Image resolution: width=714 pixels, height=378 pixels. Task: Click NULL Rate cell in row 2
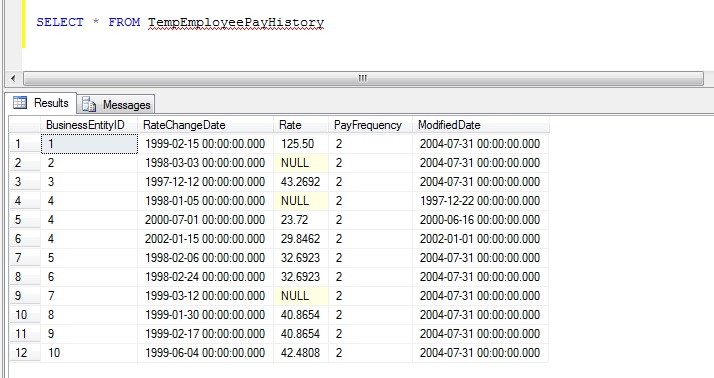tap(301, 163)
